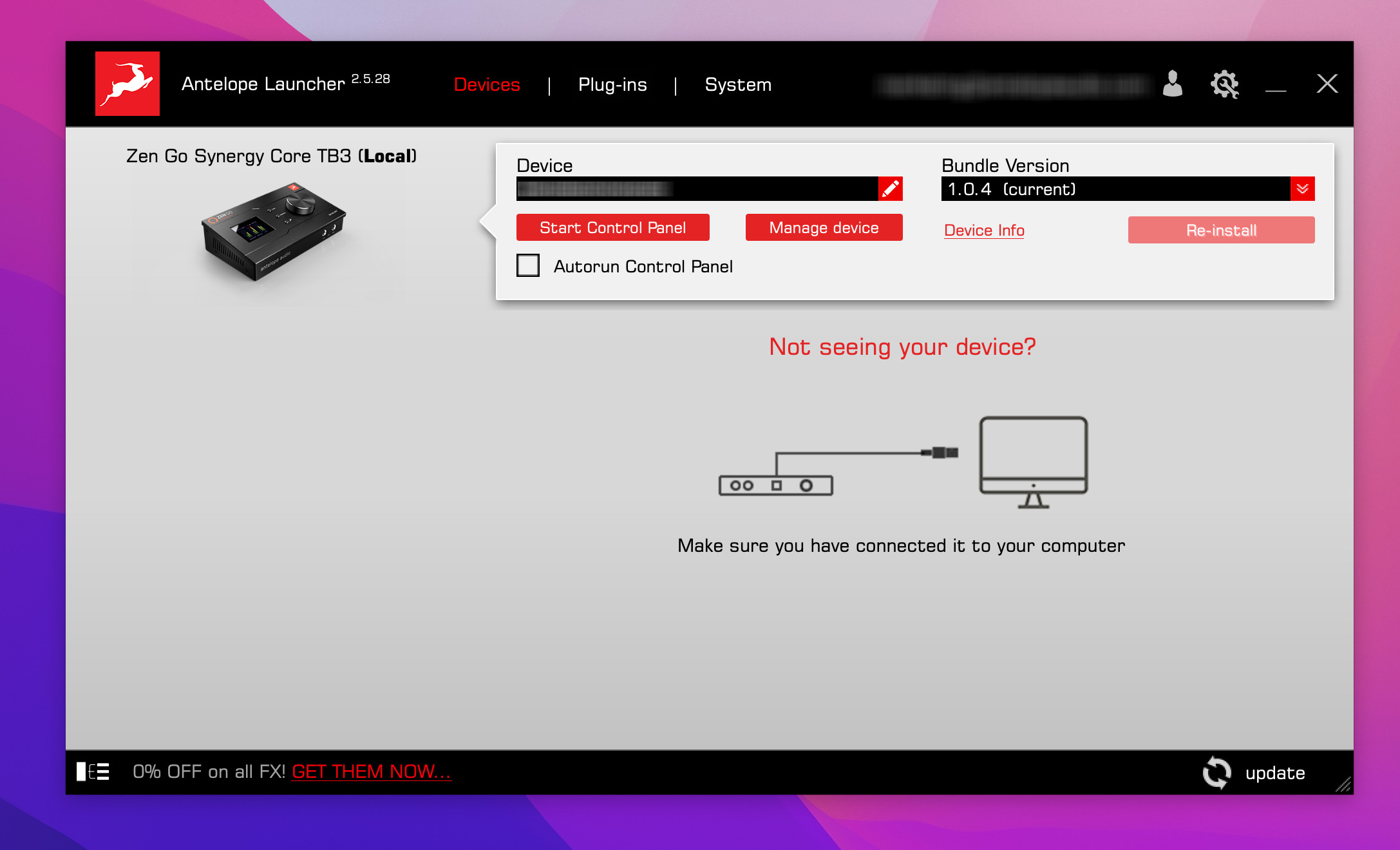Click the Re-install button
This screenshot has width=1400, height=850.
[1222, 230]
